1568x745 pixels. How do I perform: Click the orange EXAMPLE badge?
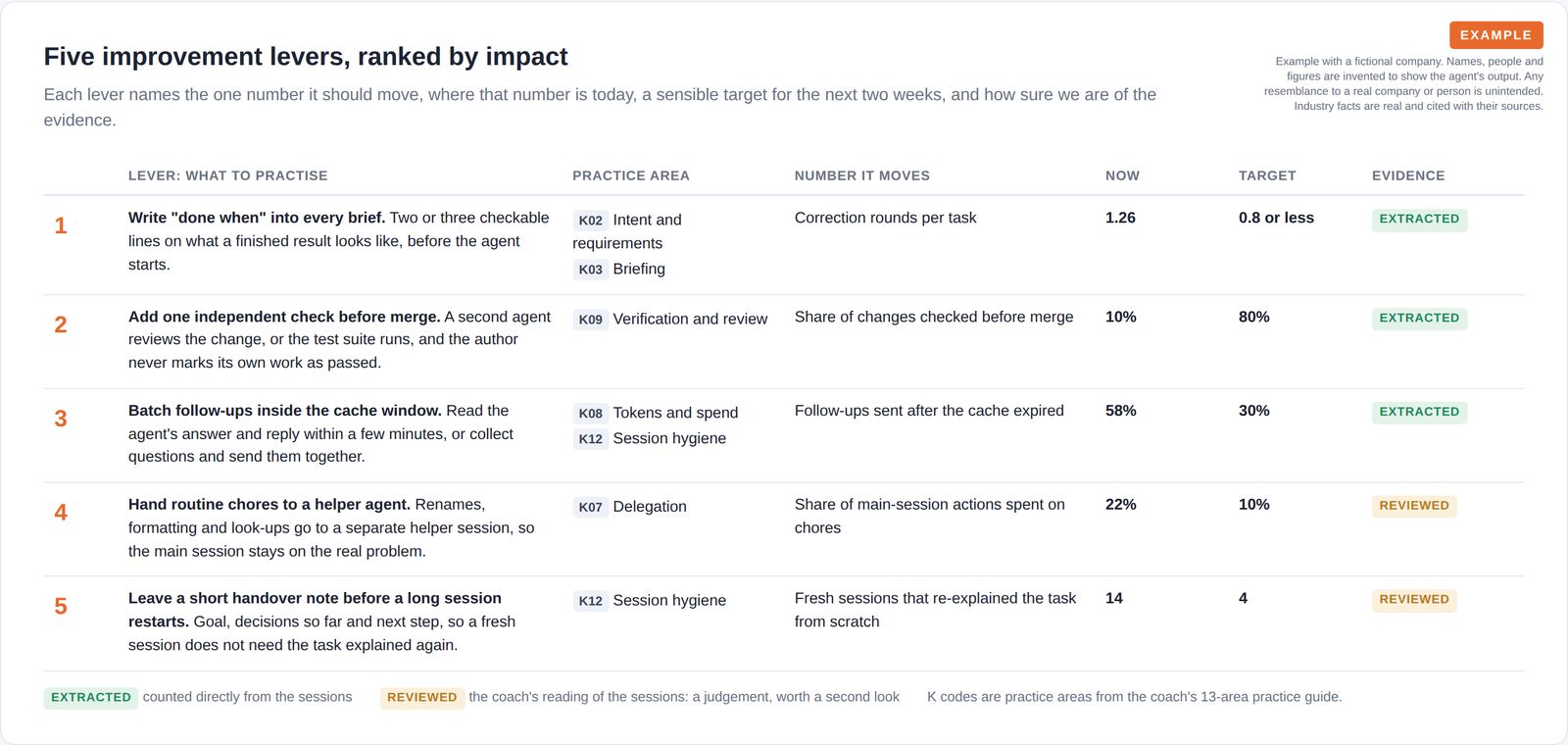pos(1495,35)
